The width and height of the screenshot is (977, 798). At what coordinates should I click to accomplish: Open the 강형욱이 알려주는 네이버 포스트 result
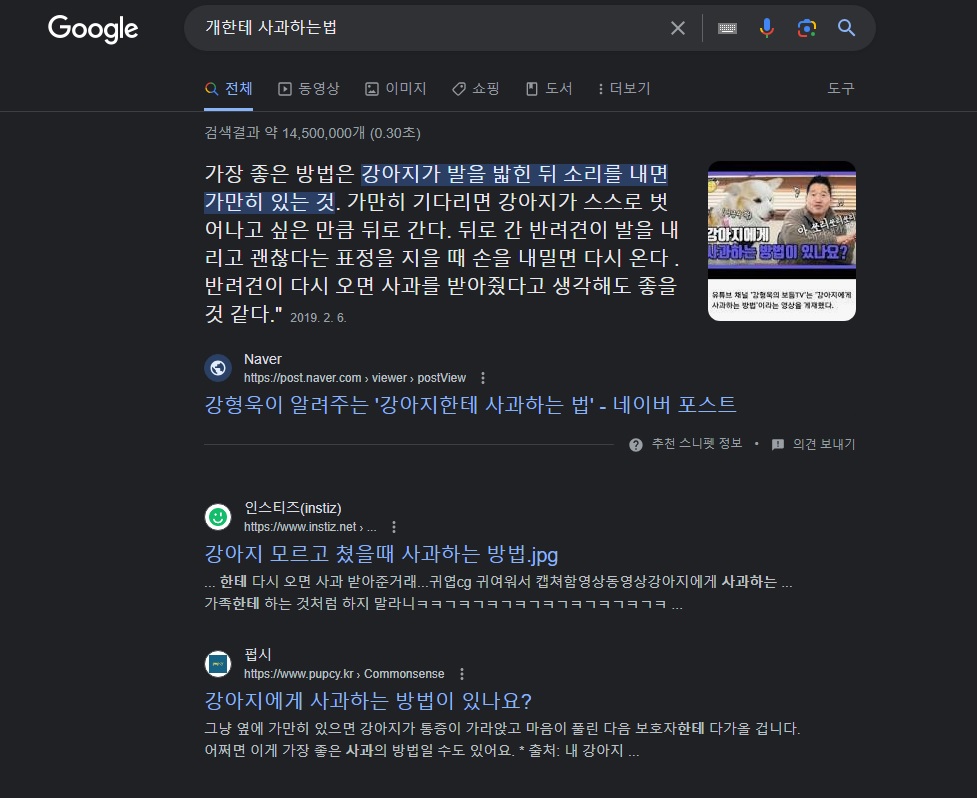click(x=470, y=405)
